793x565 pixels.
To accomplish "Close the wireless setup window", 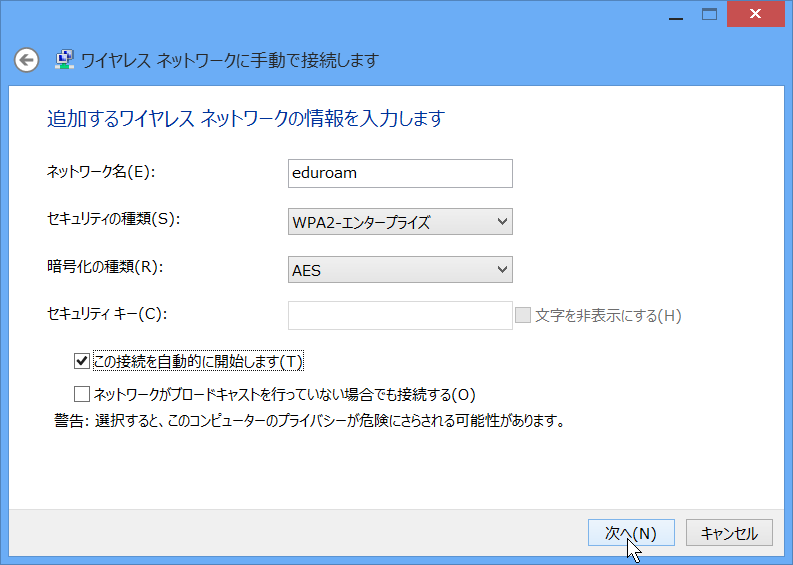I will [756, 14].
